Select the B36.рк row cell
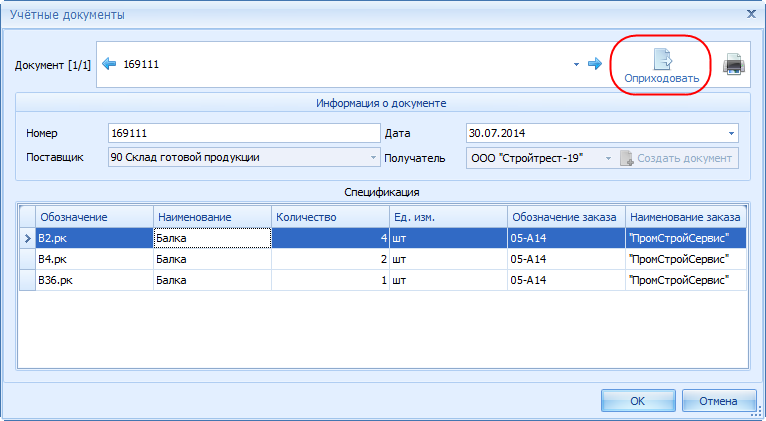 [x=94, y=280]
